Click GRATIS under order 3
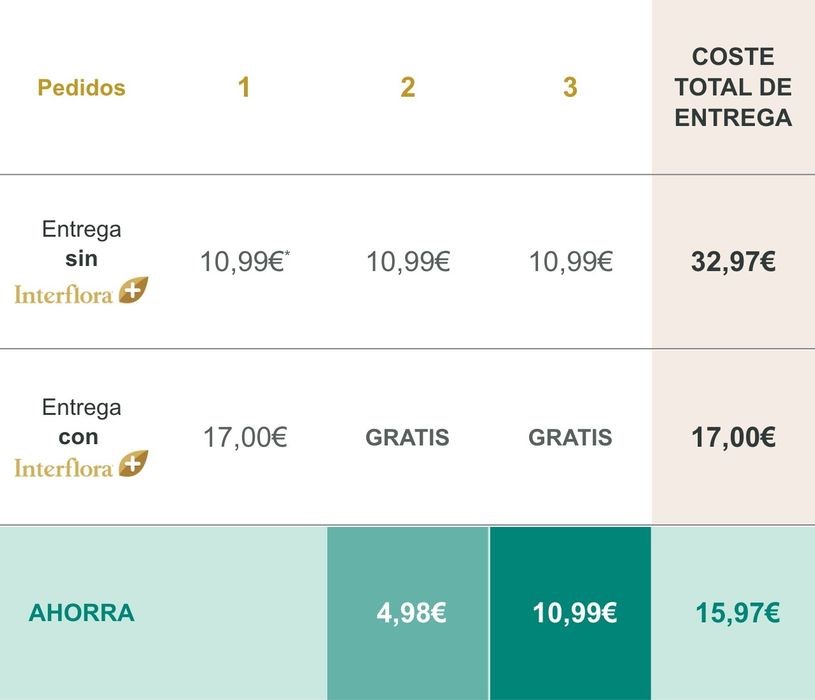This screenshot has width=815, height=700. coord(570,437)
